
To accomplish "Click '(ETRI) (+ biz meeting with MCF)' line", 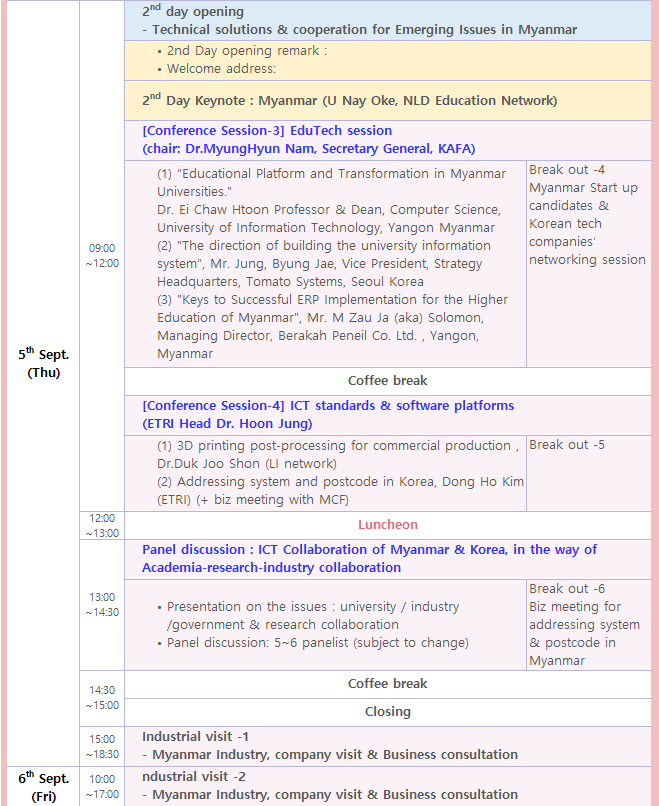I will point(253,500).
